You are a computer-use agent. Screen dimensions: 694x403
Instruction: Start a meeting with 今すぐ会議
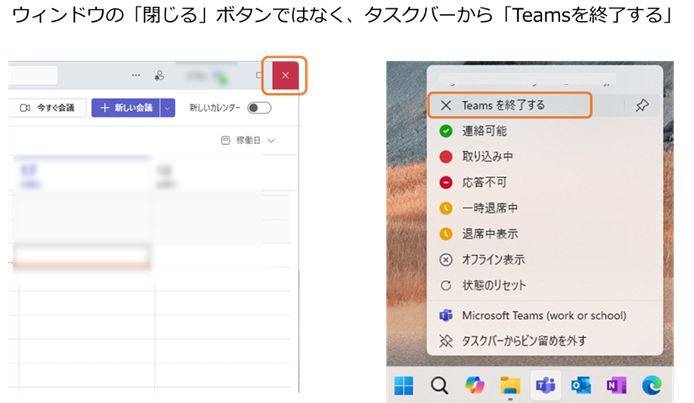pos(47,107)
